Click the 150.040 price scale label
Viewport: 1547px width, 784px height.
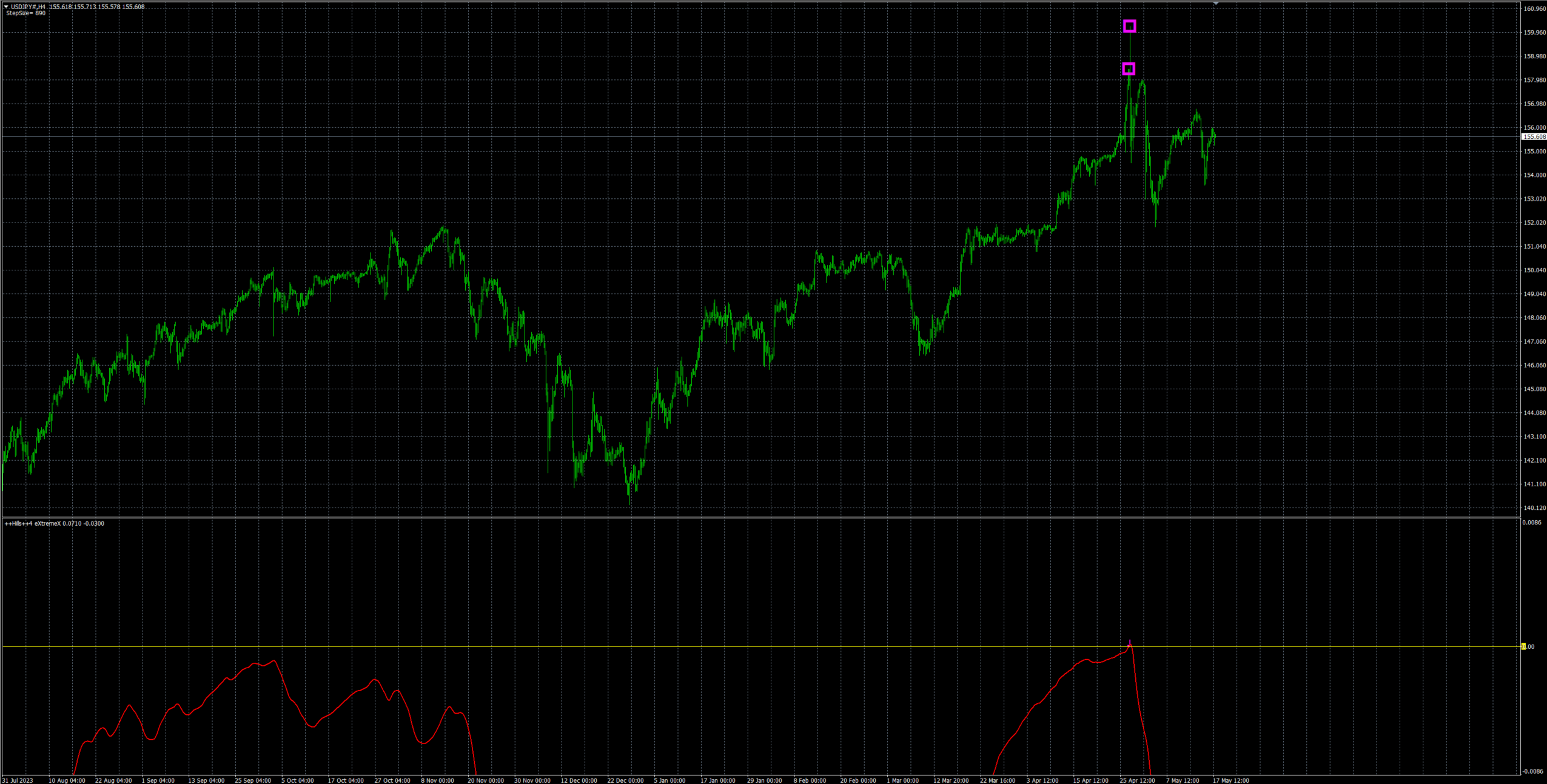[x=1534, y=270]
